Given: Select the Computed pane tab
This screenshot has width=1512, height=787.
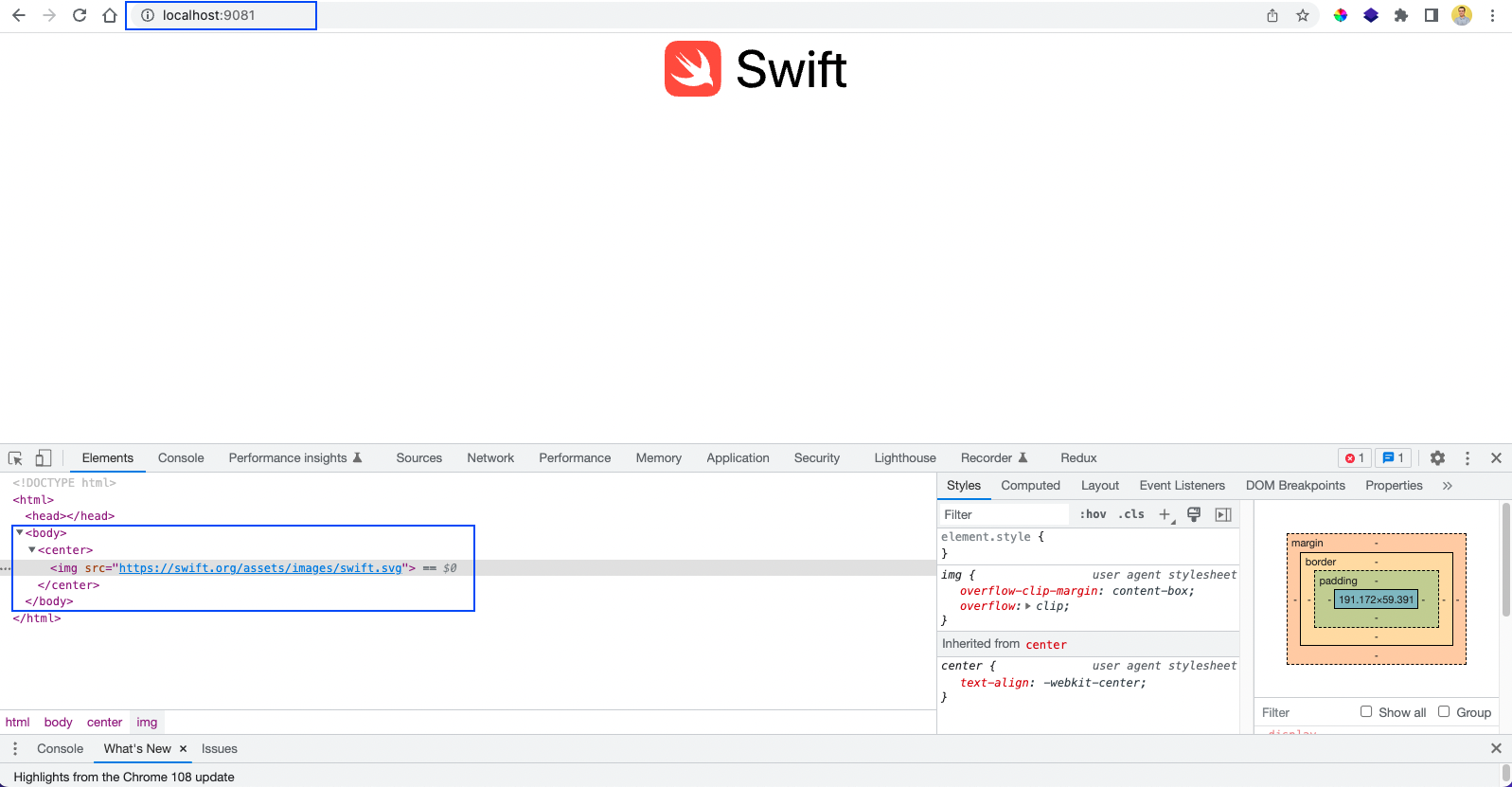Looking at the screenshot, I should tap(1030, 486).
